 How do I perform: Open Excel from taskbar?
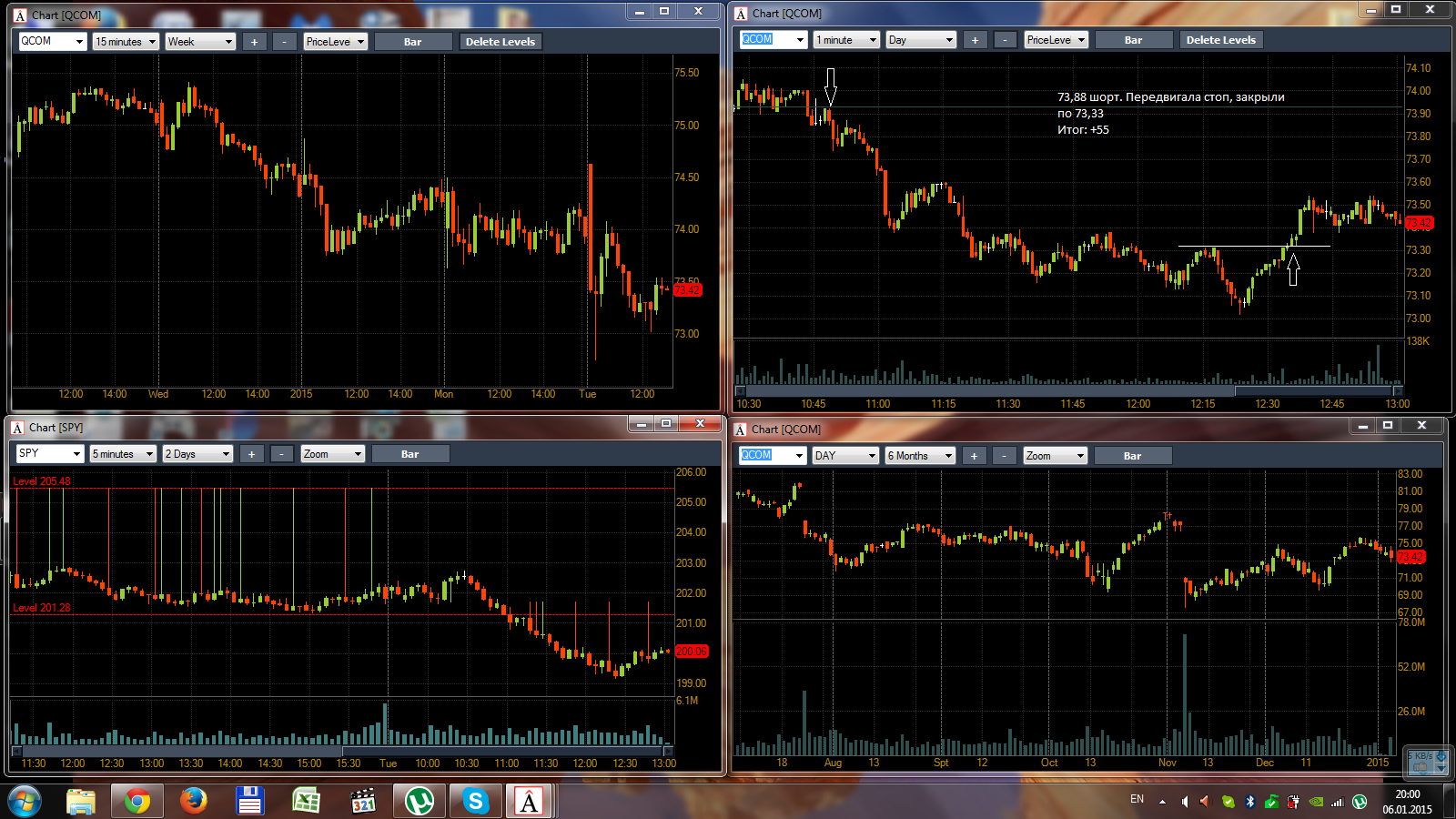click(306, 801)
